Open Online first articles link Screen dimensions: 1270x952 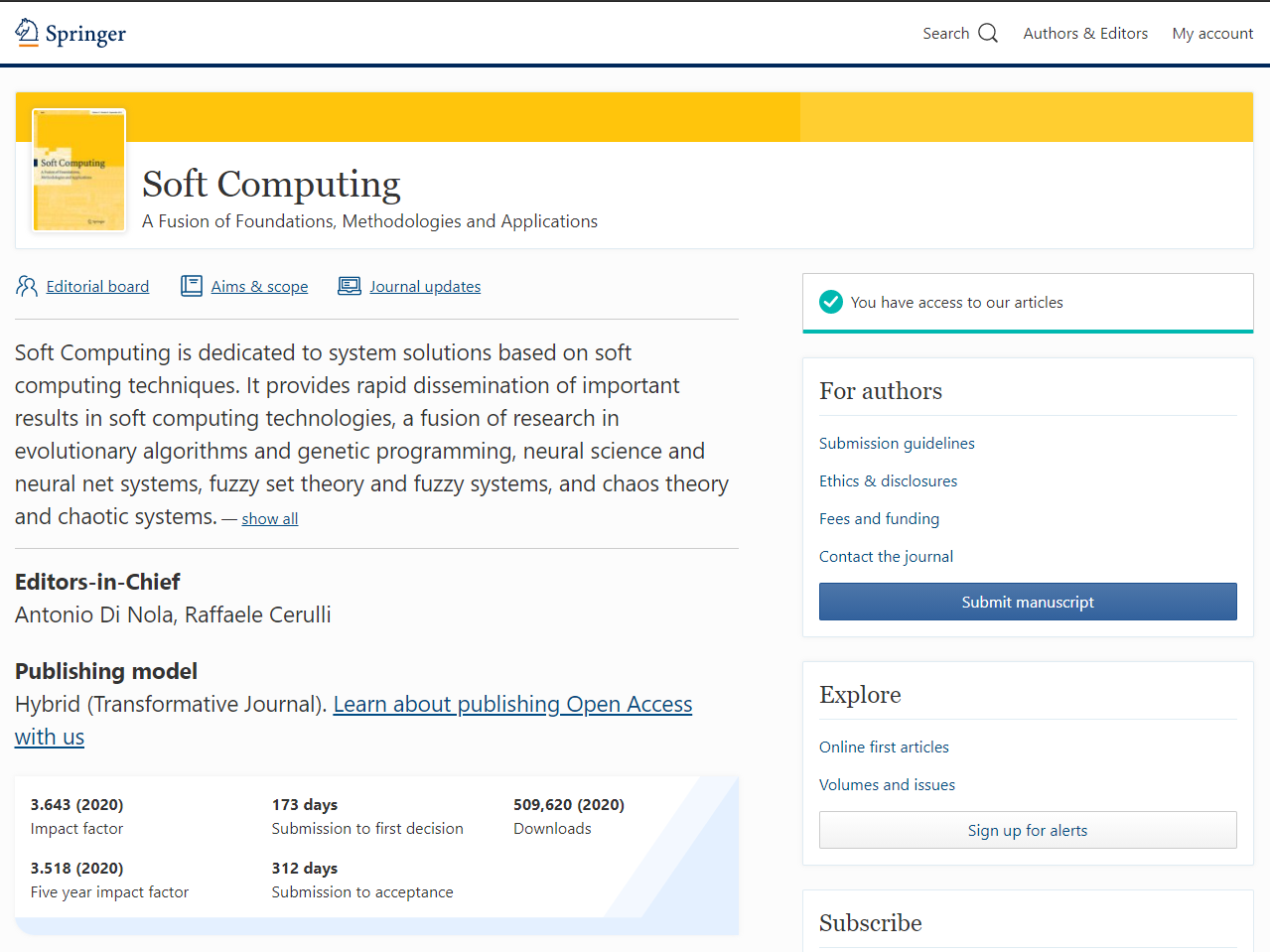click(884, 748)
